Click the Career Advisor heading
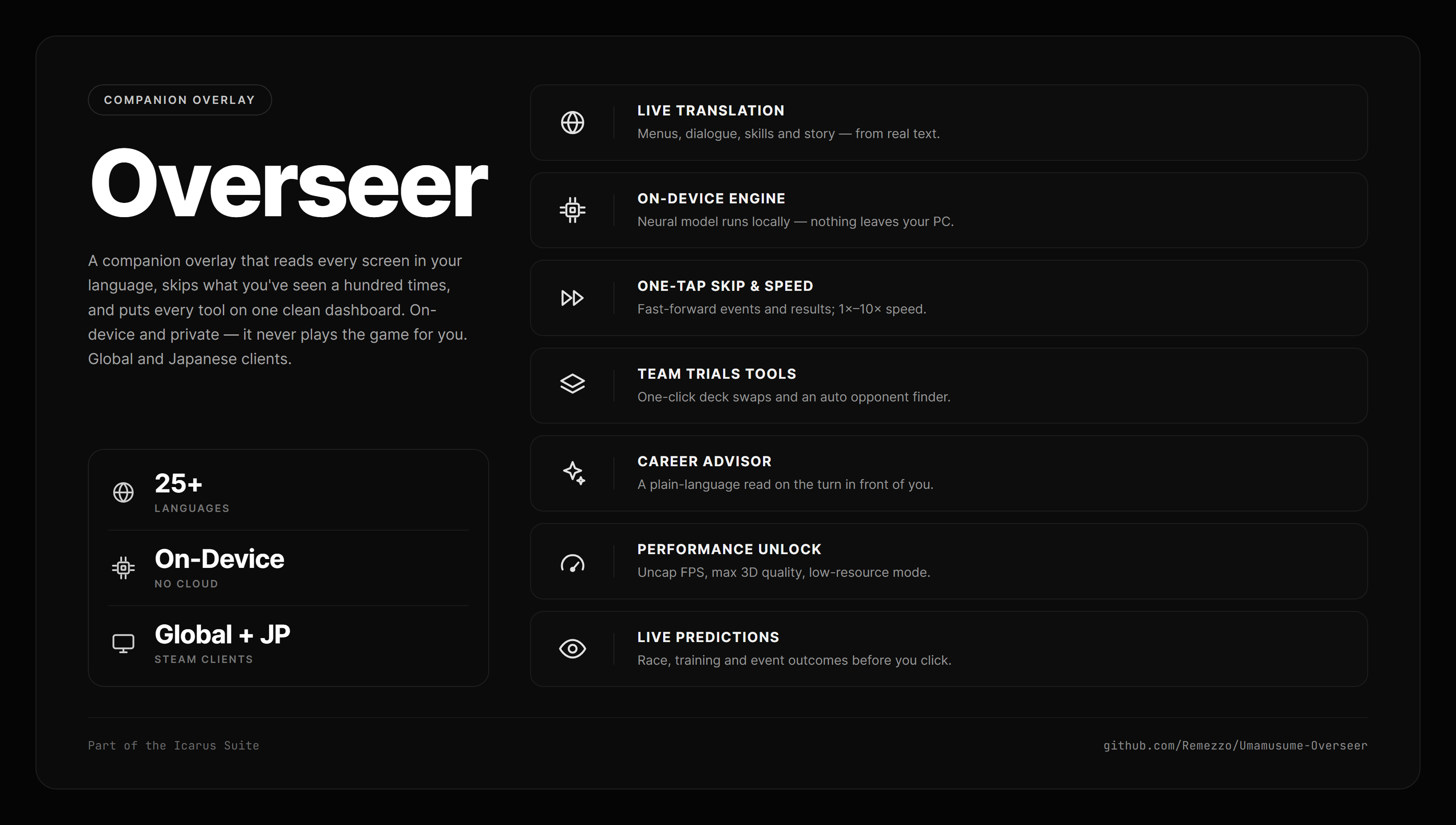The image size is (1456, 825). 704,461
